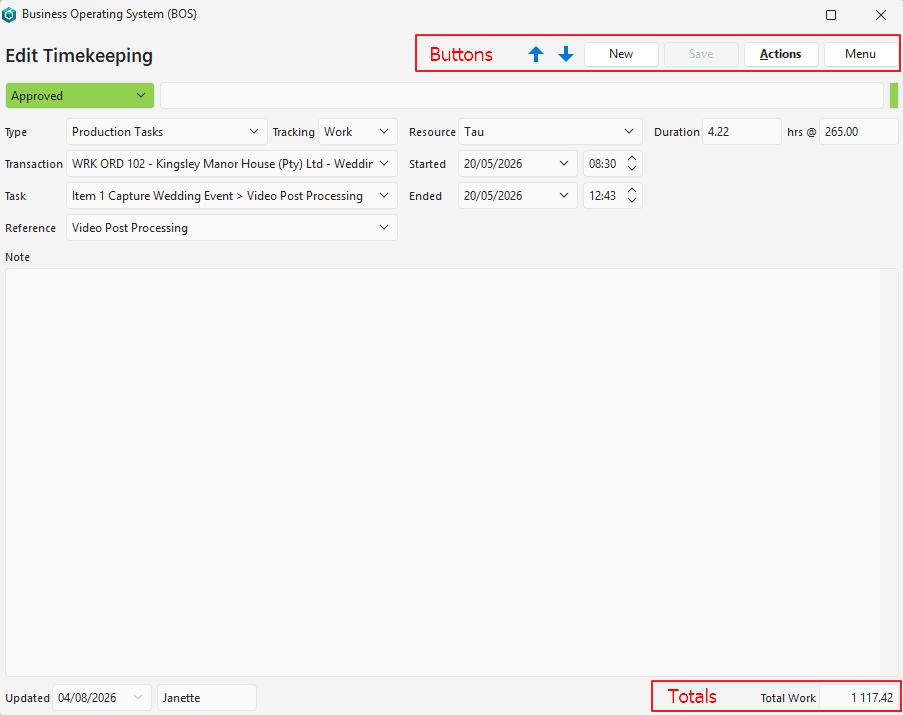Click the hourly rate field 265.00
The image size is (903, 715).
point(859,132)
